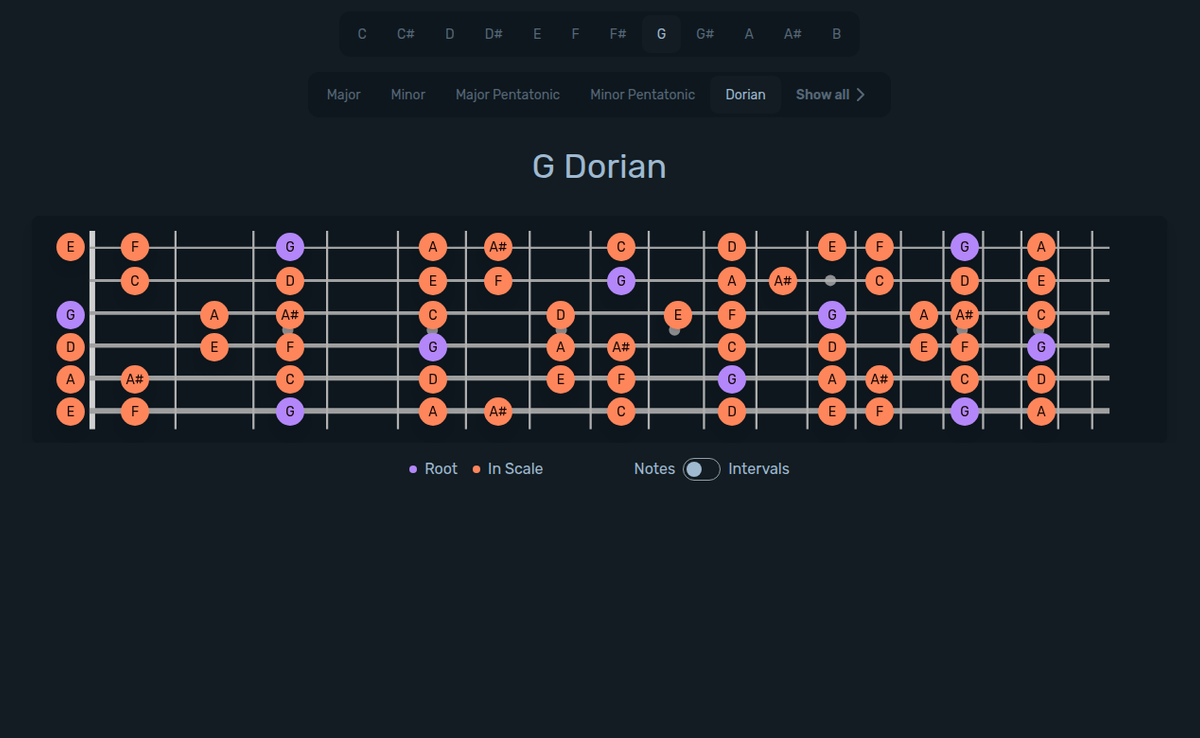
Task: Click the purple G marker on fifth fret D string
Action: [x=431, y=347]
